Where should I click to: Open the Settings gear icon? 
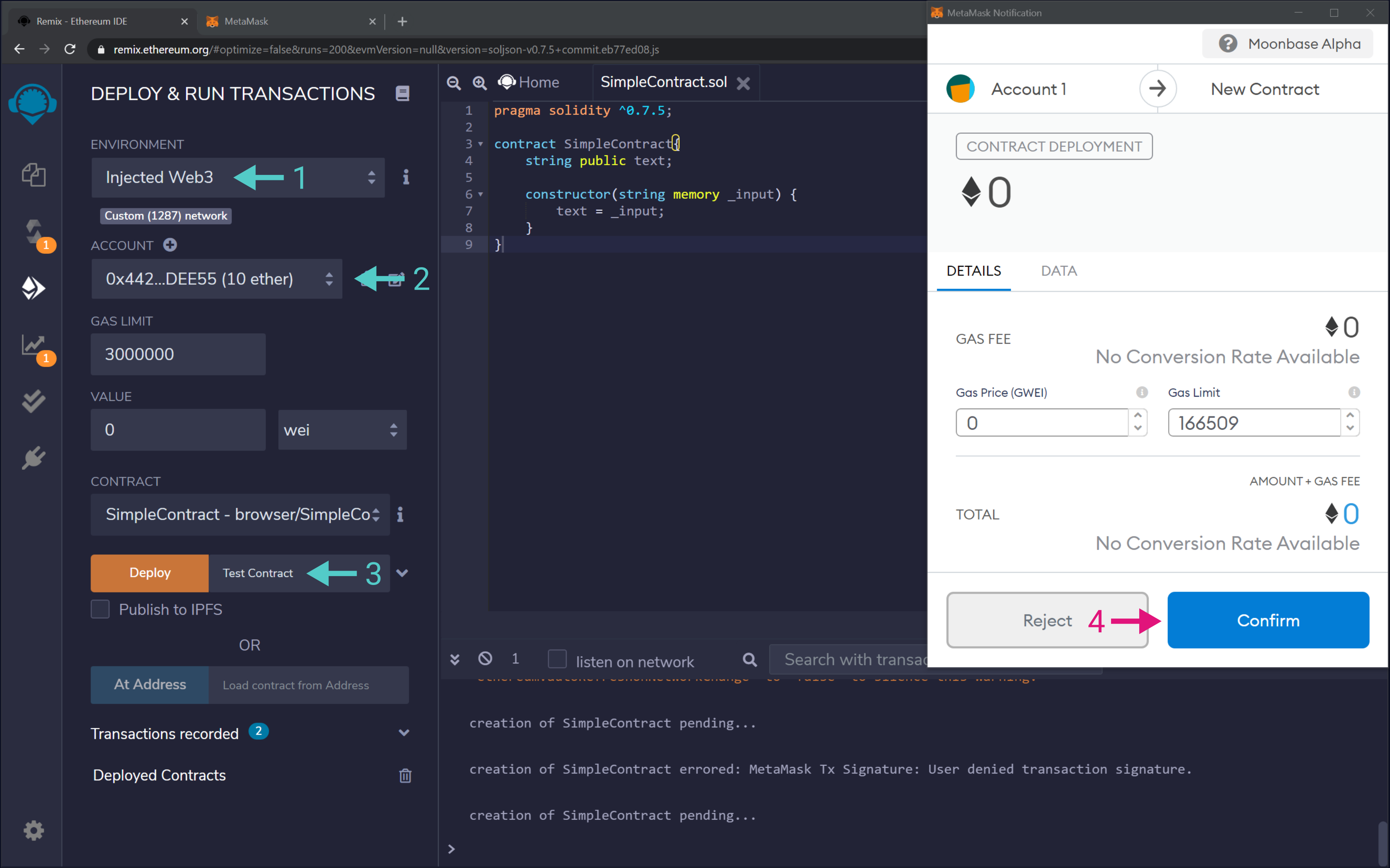tap(33, 830)
